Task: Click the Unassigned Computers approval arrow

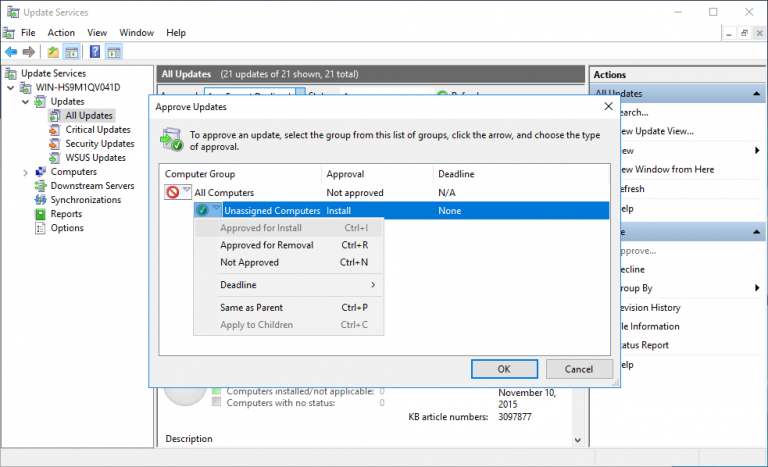Action: click(x=216, y=210)
